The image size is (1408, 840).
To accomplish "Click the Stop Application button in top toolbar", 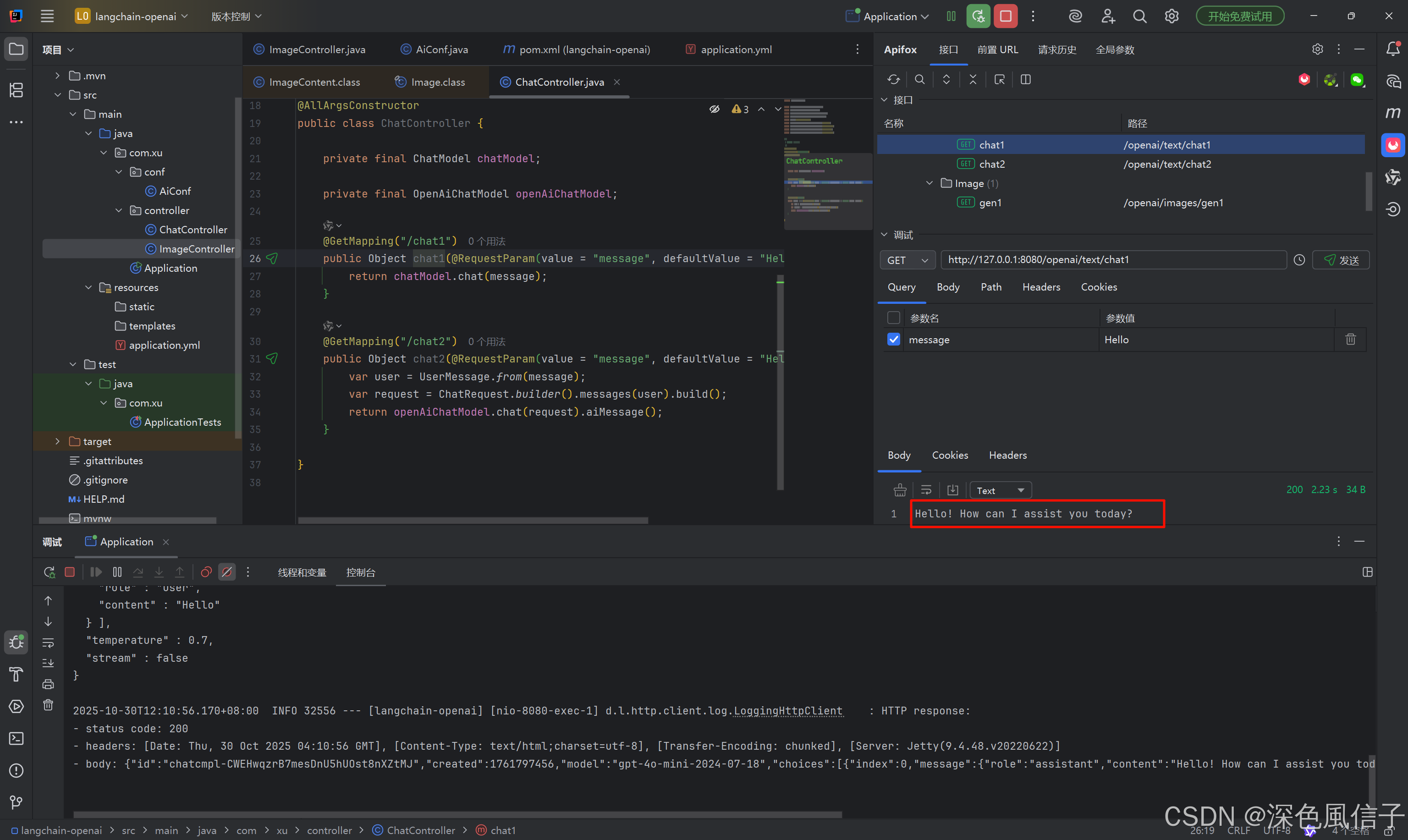I will [1006, 16].
